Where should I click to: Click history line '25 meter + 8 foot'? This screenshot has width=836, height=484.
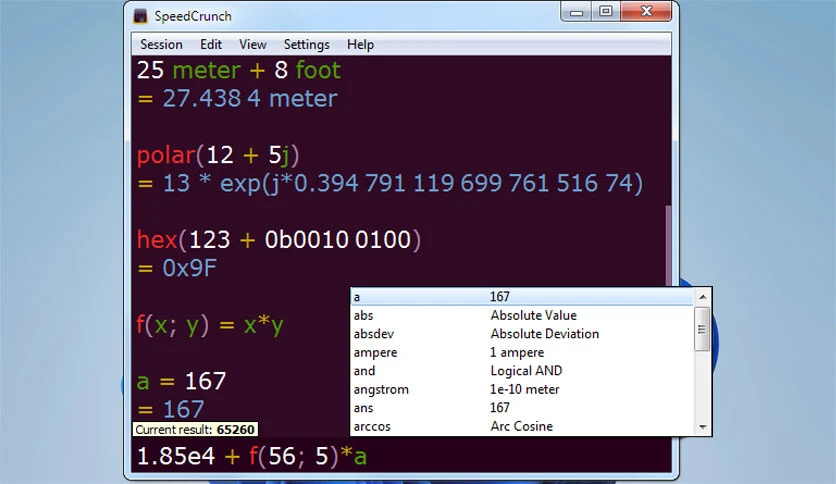[x=238, y=70]
